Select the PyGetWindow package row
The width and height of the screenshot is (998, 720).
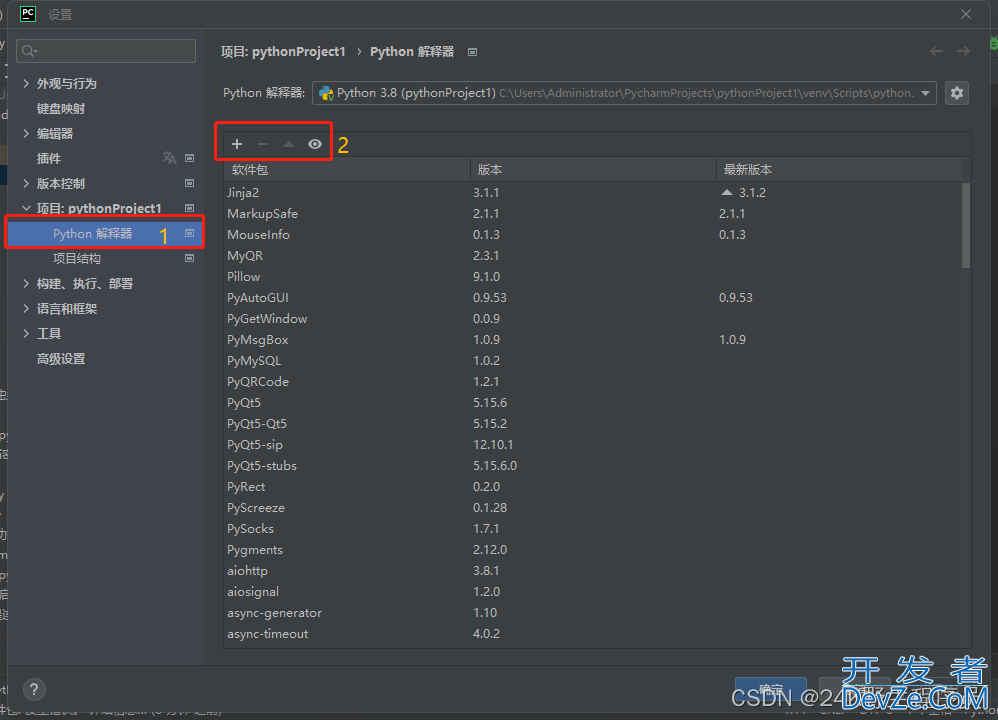coord(593,318)
